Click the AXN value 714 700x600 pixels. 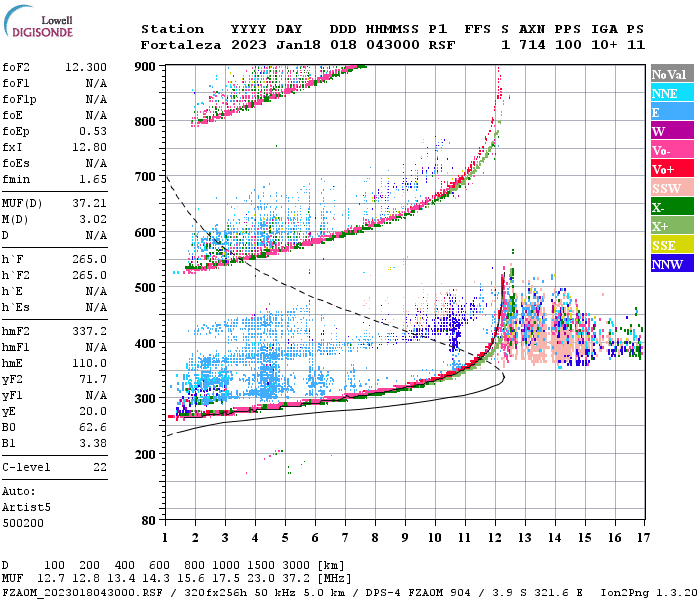tap(532, 45)
